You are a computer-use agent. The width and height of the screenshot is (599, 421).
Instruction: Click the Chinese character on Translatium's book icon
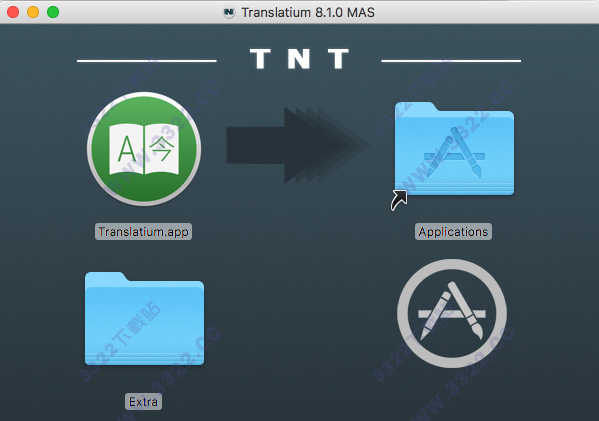(162, 148)
